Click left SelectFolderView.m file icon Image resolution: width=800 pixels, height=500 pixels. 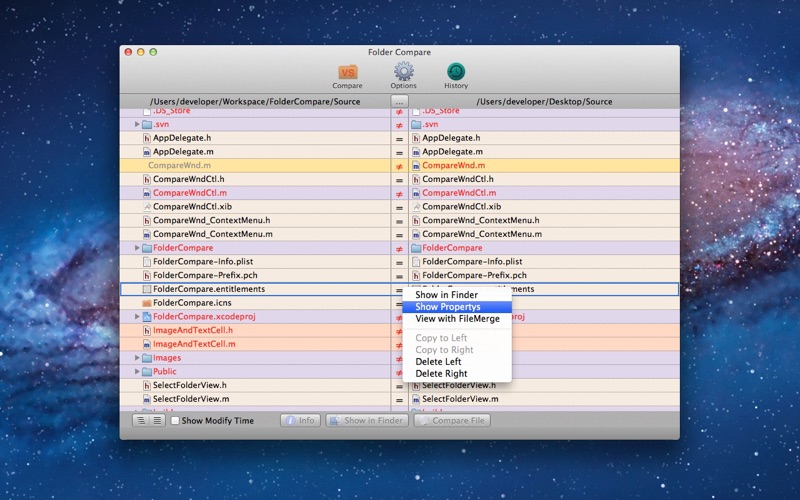[x=146, y=399]
